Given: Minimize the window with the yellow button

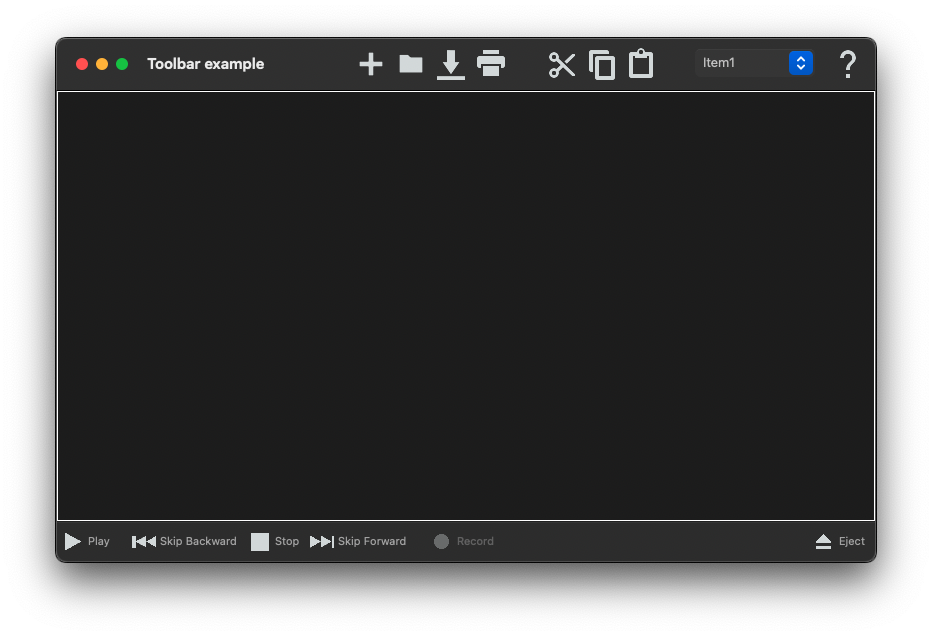Looking at the screenshot, I should click(102, 64).
